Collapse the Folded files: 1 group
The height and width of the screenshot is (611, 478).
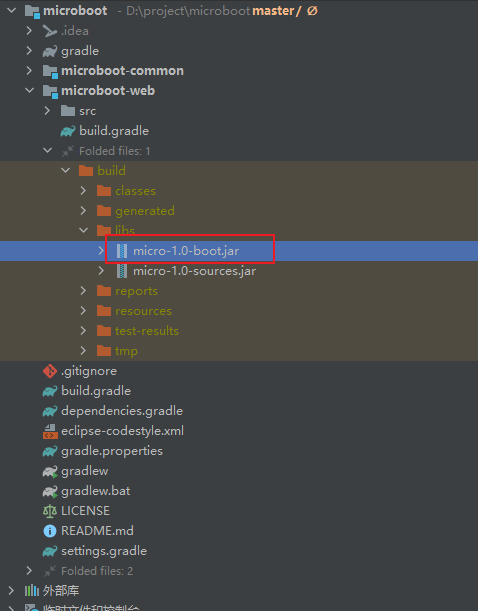pyautogui.click(x=48, y=150)
